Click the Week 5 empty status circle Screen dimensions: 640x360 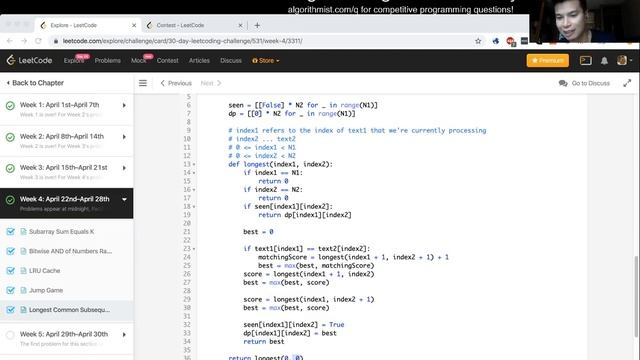click(x=10, y=335)
